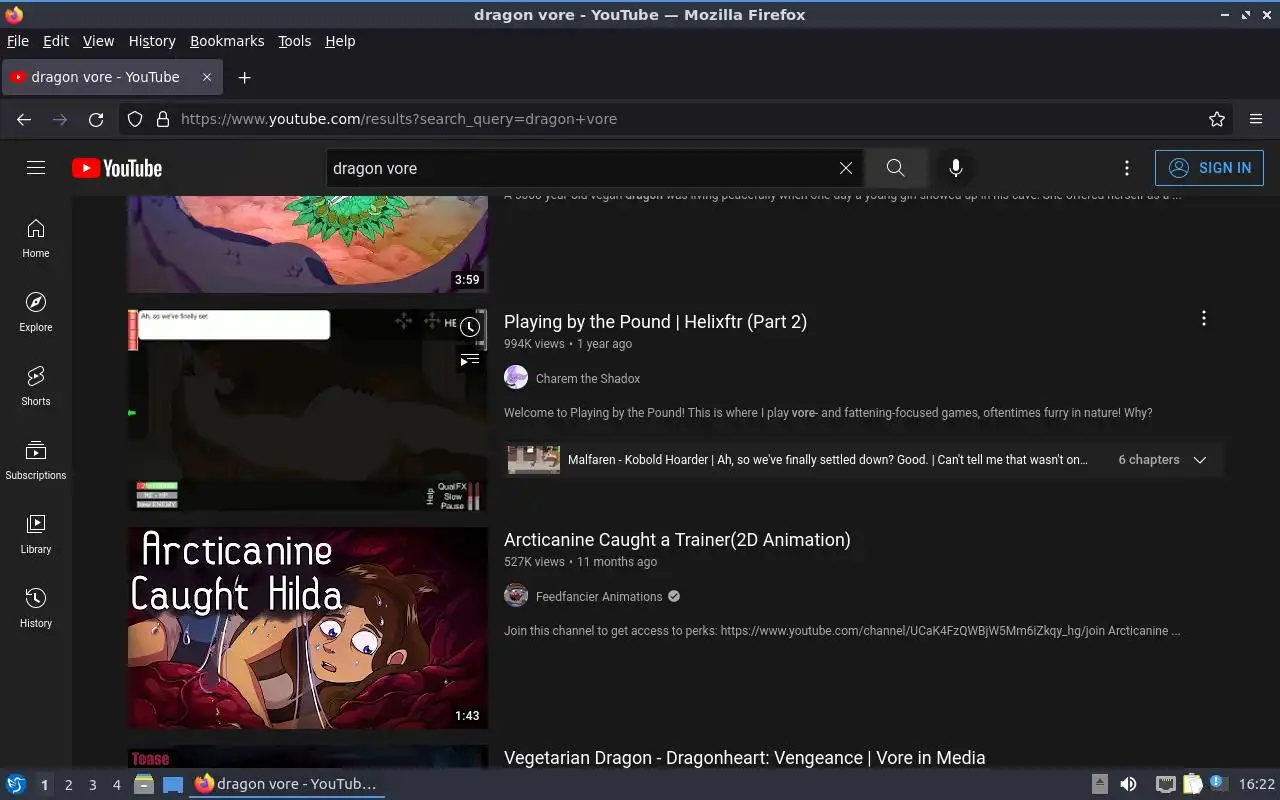The image size is (1280, 800).
Task: Switch to workspace 4
Action: coord(116,785)
